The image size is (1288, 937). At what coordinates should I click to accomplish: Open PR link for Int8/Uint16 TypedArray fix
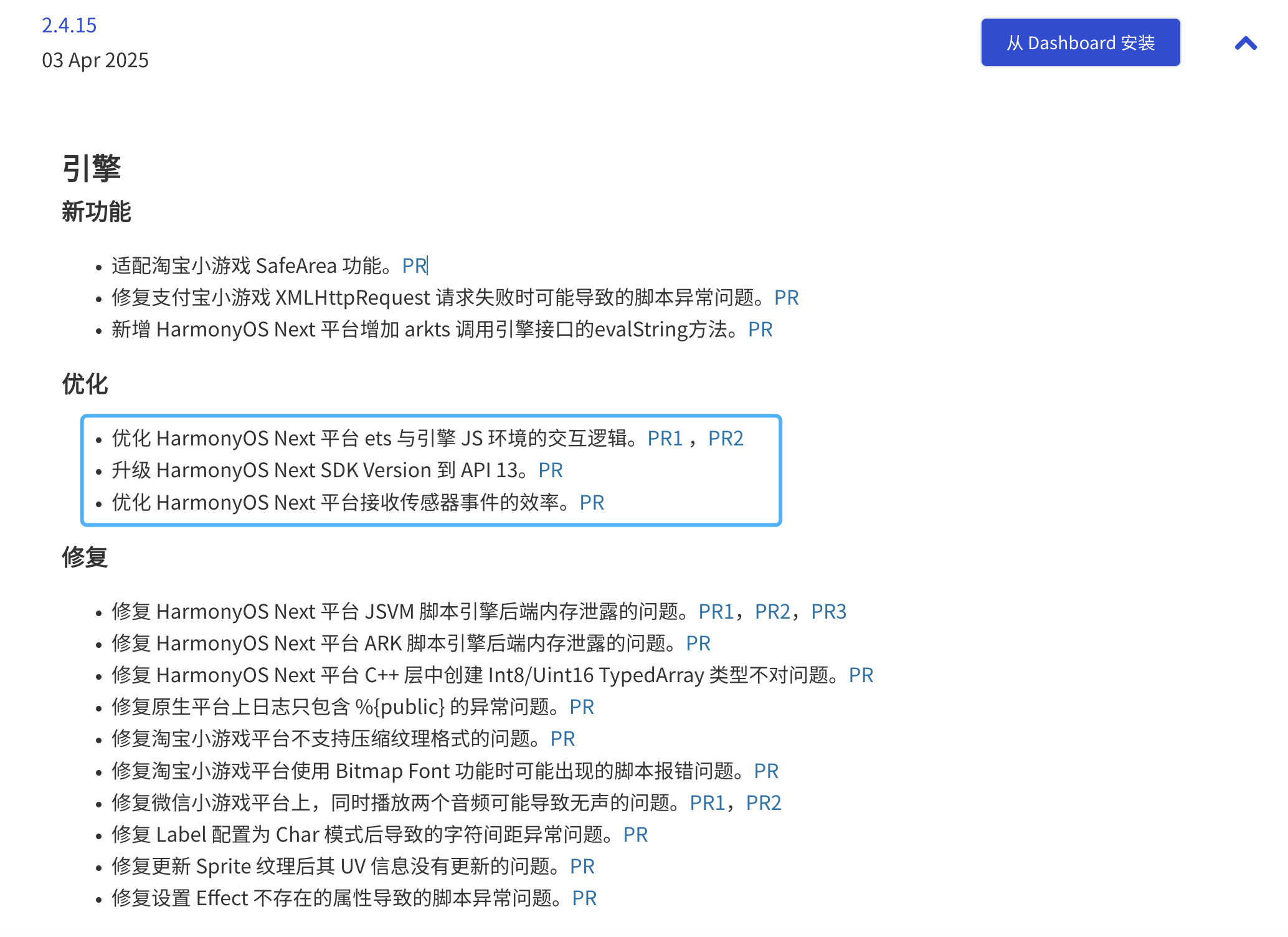pyautogui.click(x=861, y=675)
